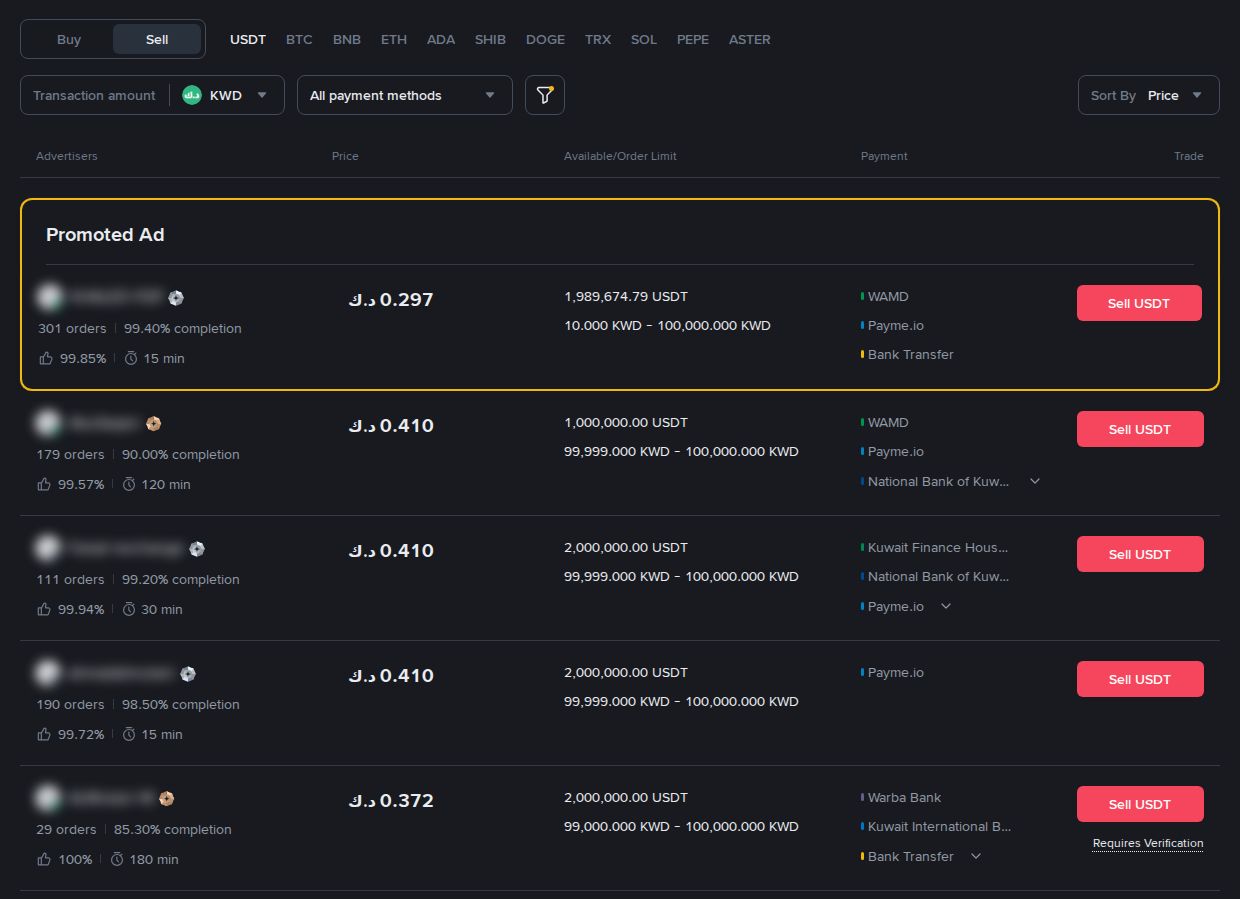Click the merchant badge in the 29 orders row
Image resolution: width=1240 pixels, height=899 pixels.
click(x=167, y=799)
